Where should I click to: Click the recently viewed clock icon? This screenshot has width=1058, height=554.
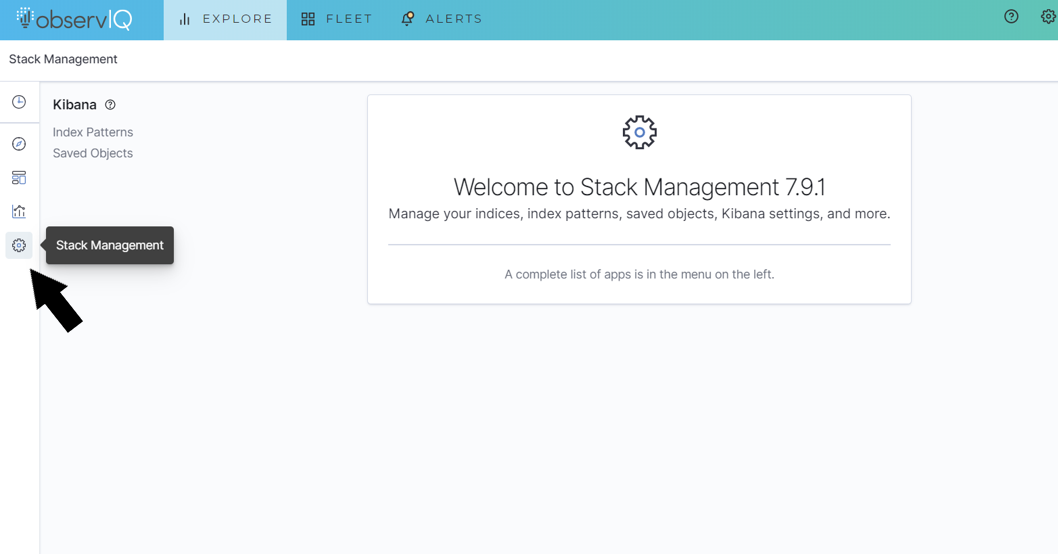19,102
